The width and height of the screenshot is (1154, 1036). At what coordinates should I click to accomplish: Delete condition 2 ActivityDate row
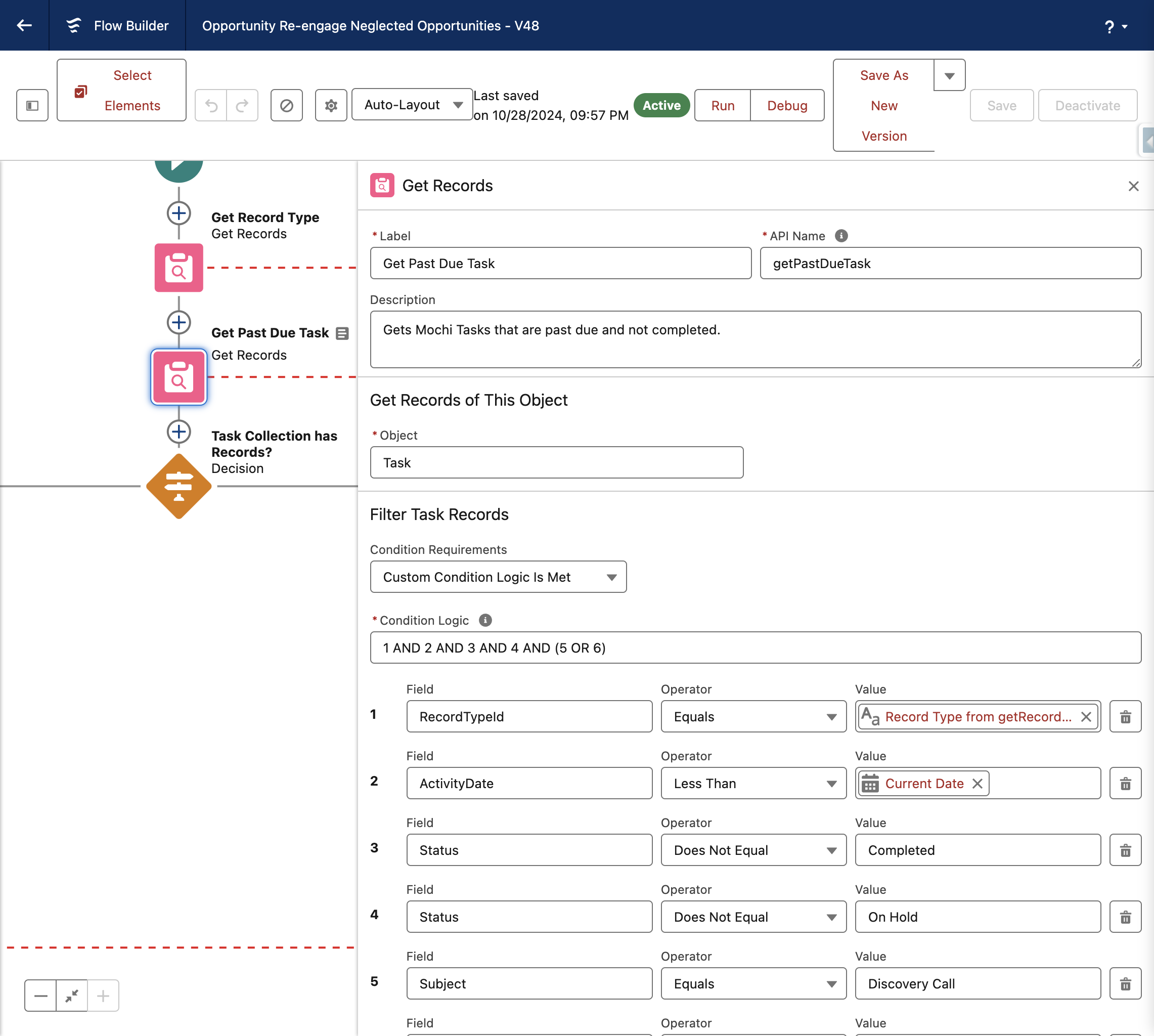click(x=1125, y=783)
